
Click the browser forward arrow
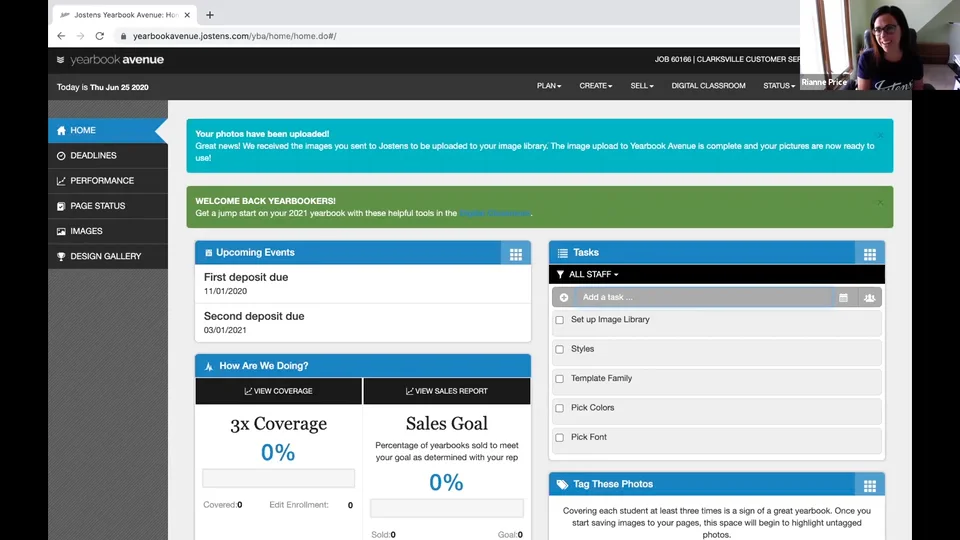tap(80, 36)
